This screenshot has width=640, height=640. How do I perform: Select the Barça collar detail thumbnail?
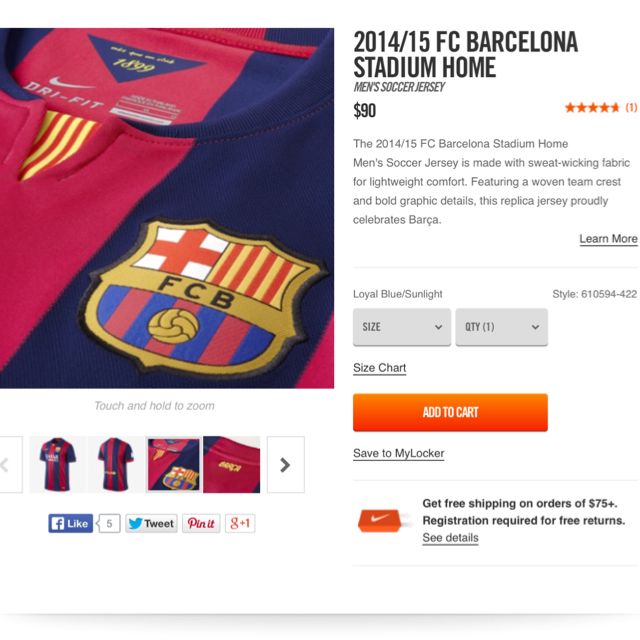click(231, 464)
